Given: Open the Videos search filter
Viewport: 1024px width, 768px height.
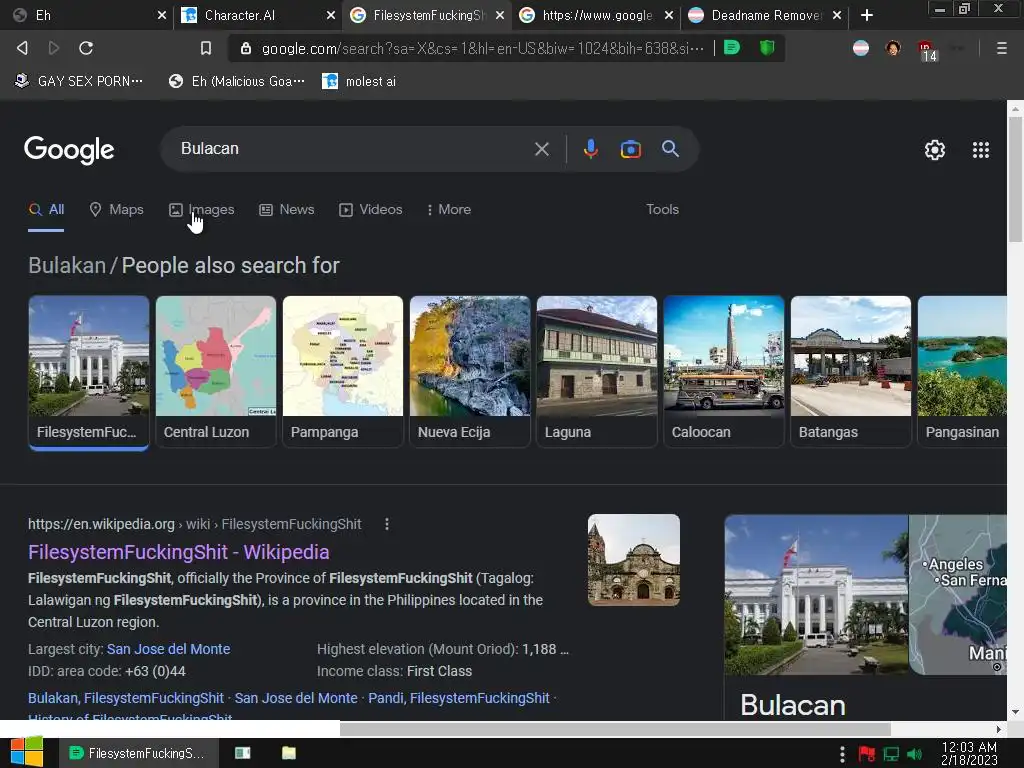Looking at the screenshot, I should (x=370, y=210).
